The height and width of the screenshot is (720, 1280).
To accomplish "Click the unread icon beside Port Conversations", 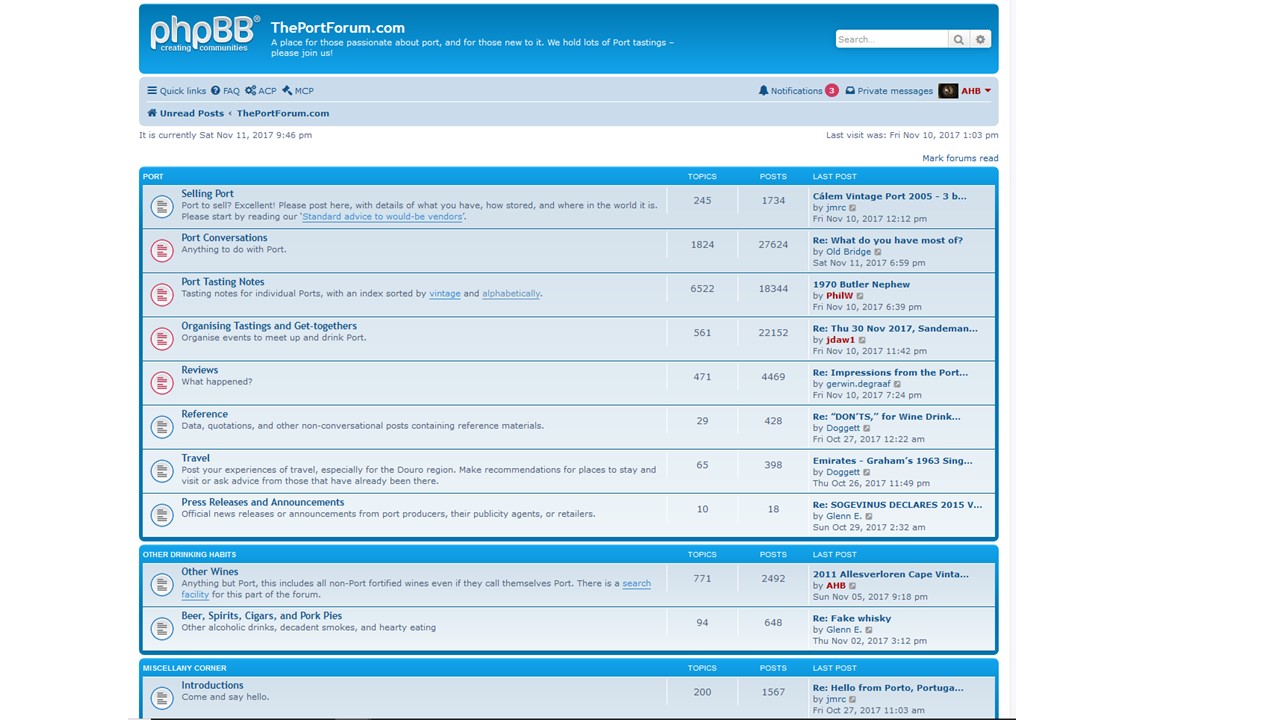I will (161, 250).
